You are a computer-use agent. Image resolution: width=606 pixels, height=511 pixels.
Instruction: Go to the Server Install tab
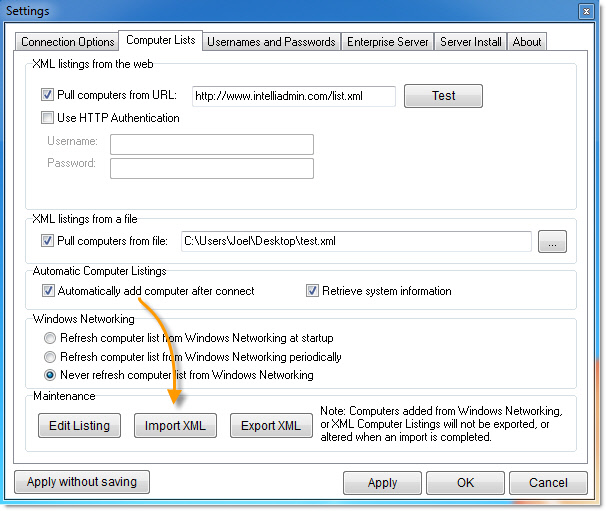coord(470,42)
